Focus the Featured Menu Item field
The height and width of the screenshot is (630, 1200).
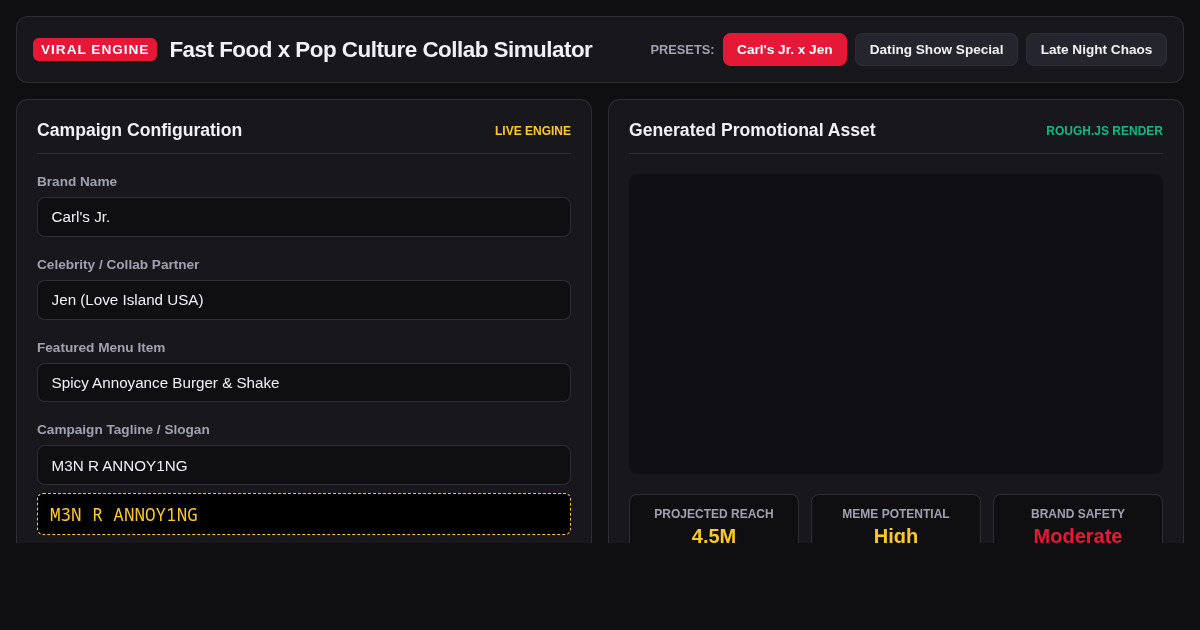coord(304,382)
